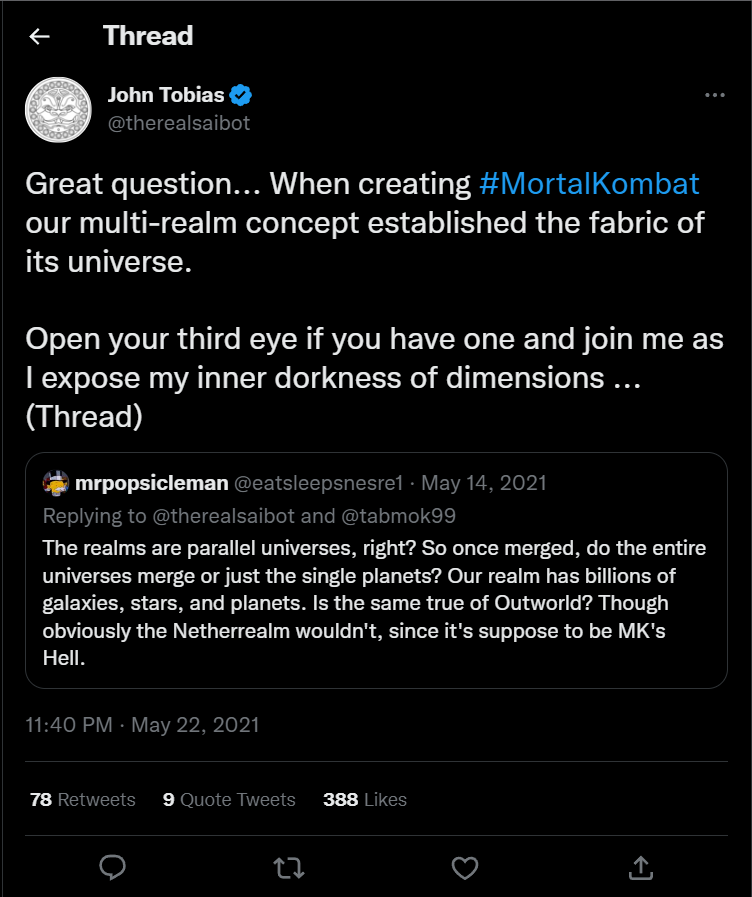Open the three-dot more options menu
Image resolution: width=752 pixels, height=897 pixels.
click(714, 96)
